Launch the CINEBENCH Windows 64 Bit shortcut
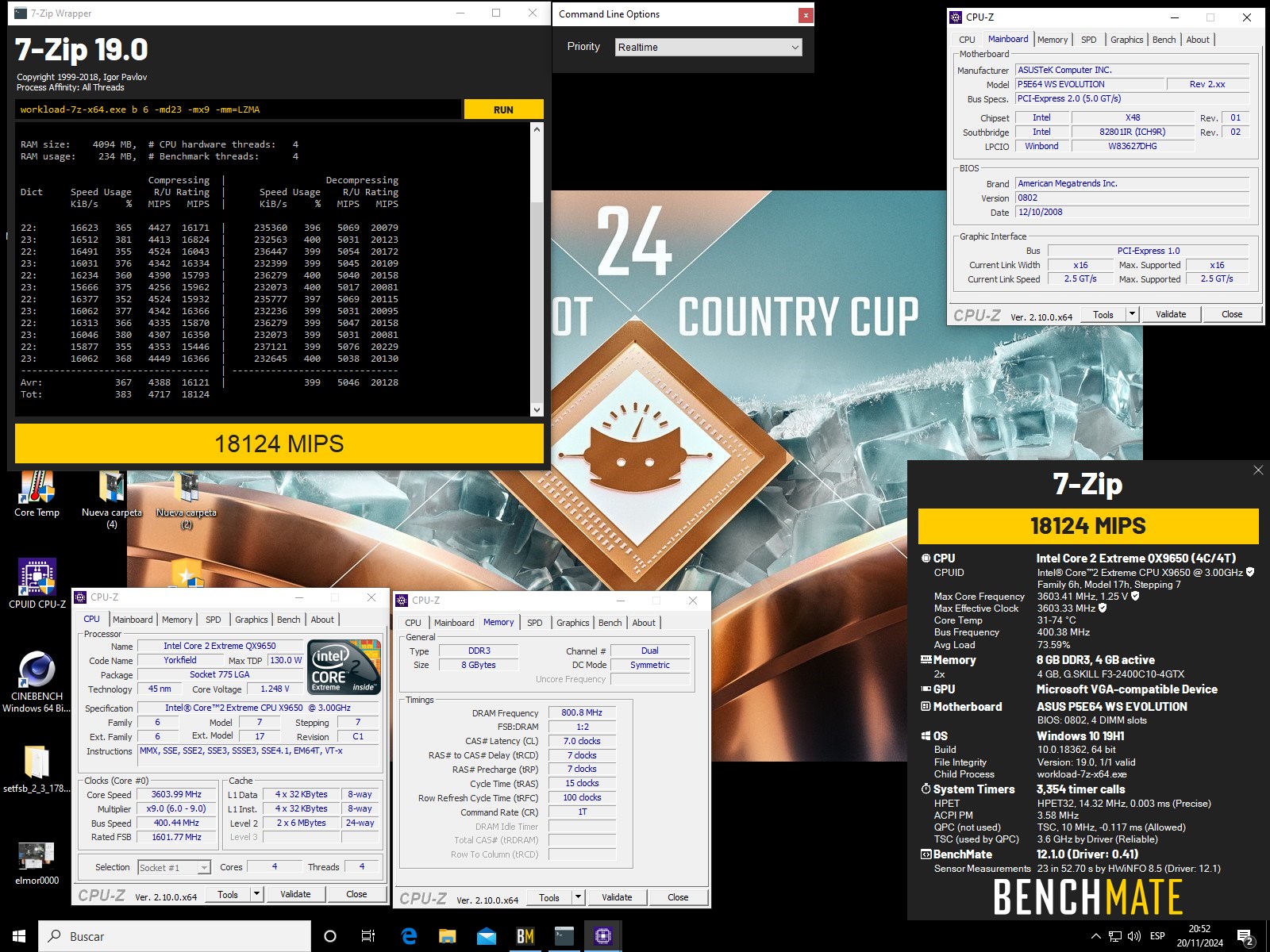 pos(37,682)
